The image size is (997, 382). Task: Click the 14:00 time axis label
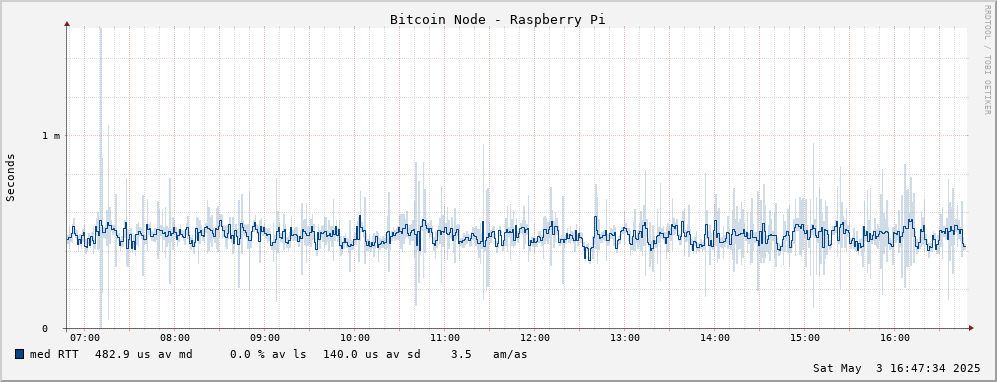pos(715,338)
